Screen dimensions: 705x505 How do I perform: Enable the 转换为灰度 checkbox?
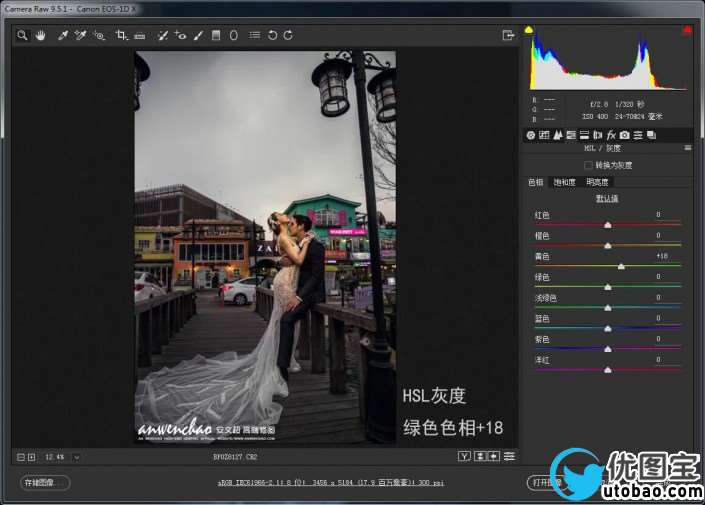click(x=588, y=165)
